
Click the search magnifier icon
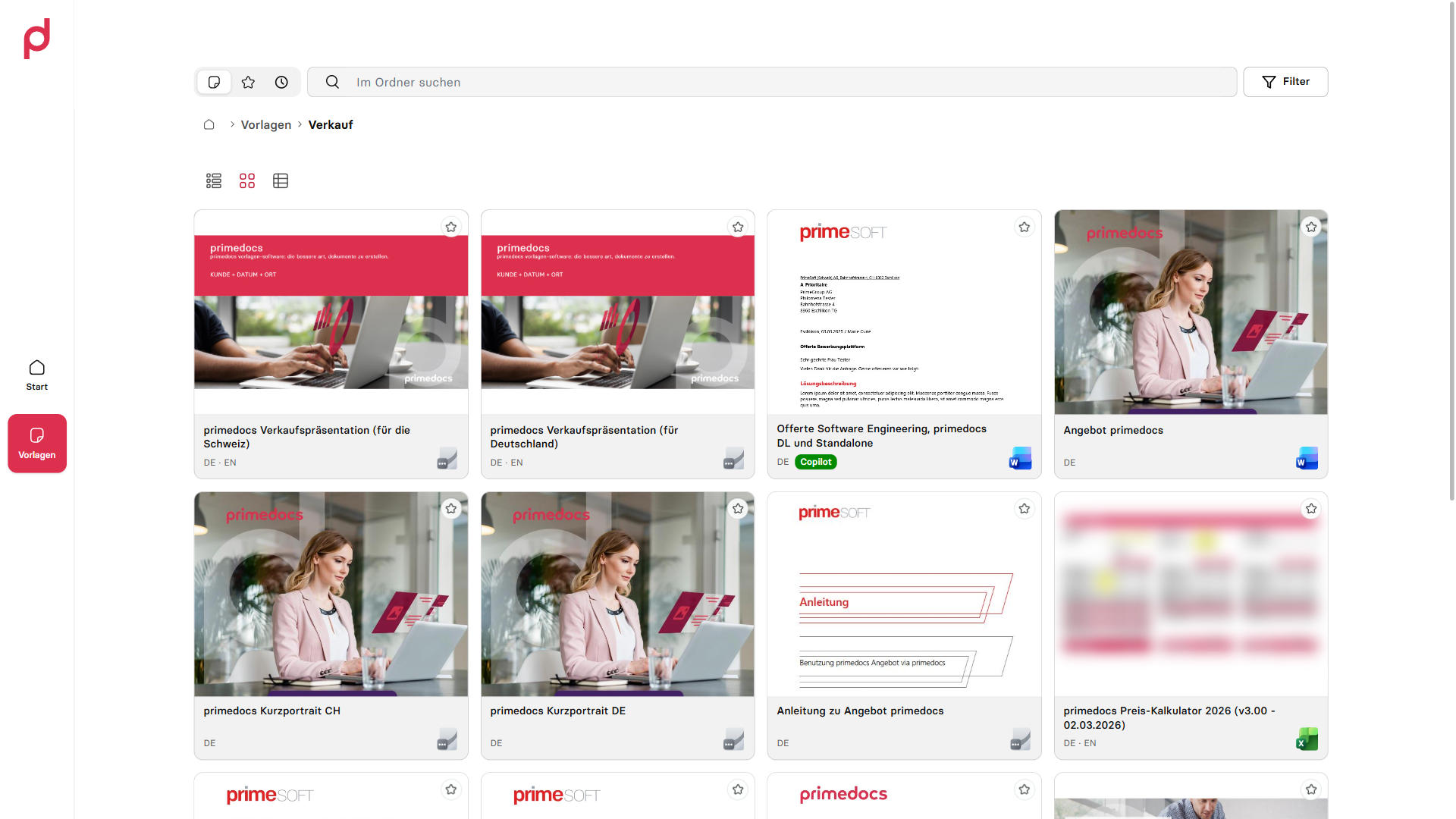[x=332, y=82]
